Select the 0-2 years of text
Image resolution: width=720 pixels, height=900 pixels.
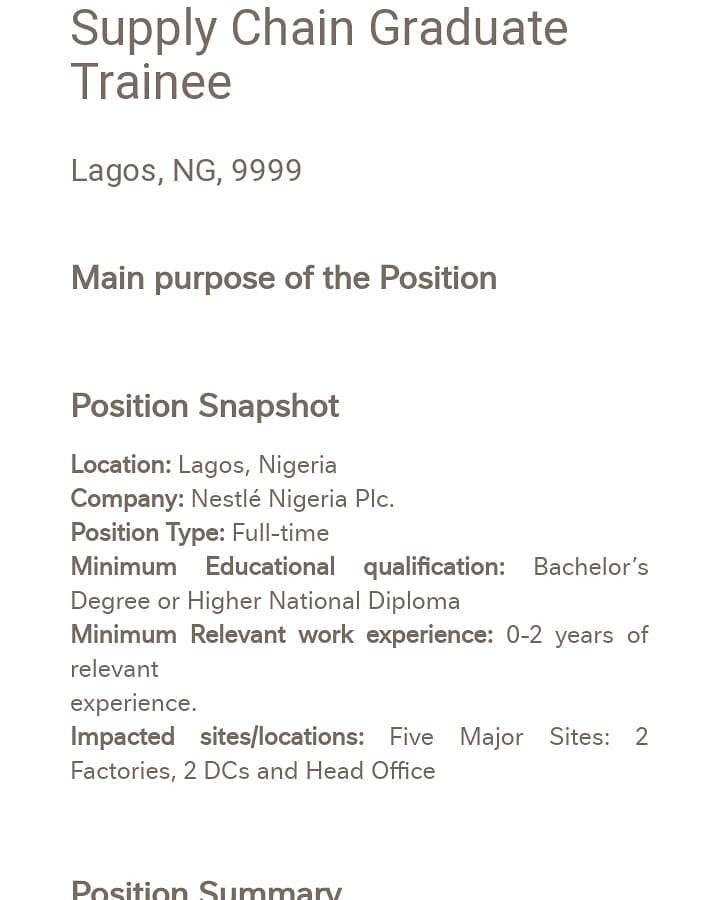pos(577,635)
